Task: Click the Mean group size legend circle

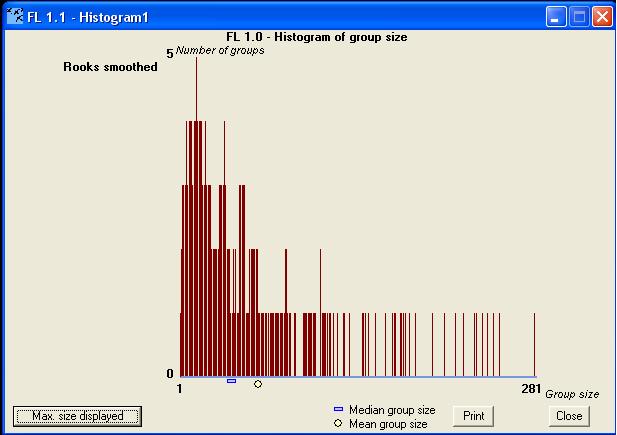Action: point(338,424)
